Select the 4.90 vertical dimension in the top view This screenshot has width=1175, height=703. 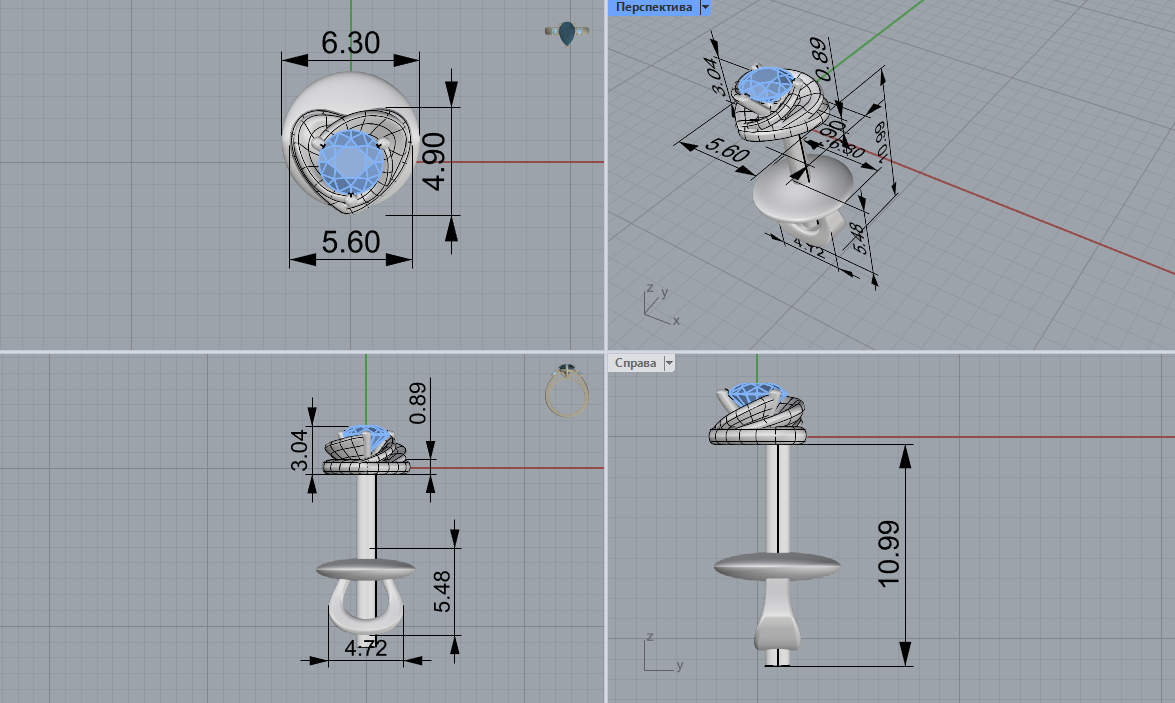click(x=433, y=161)
